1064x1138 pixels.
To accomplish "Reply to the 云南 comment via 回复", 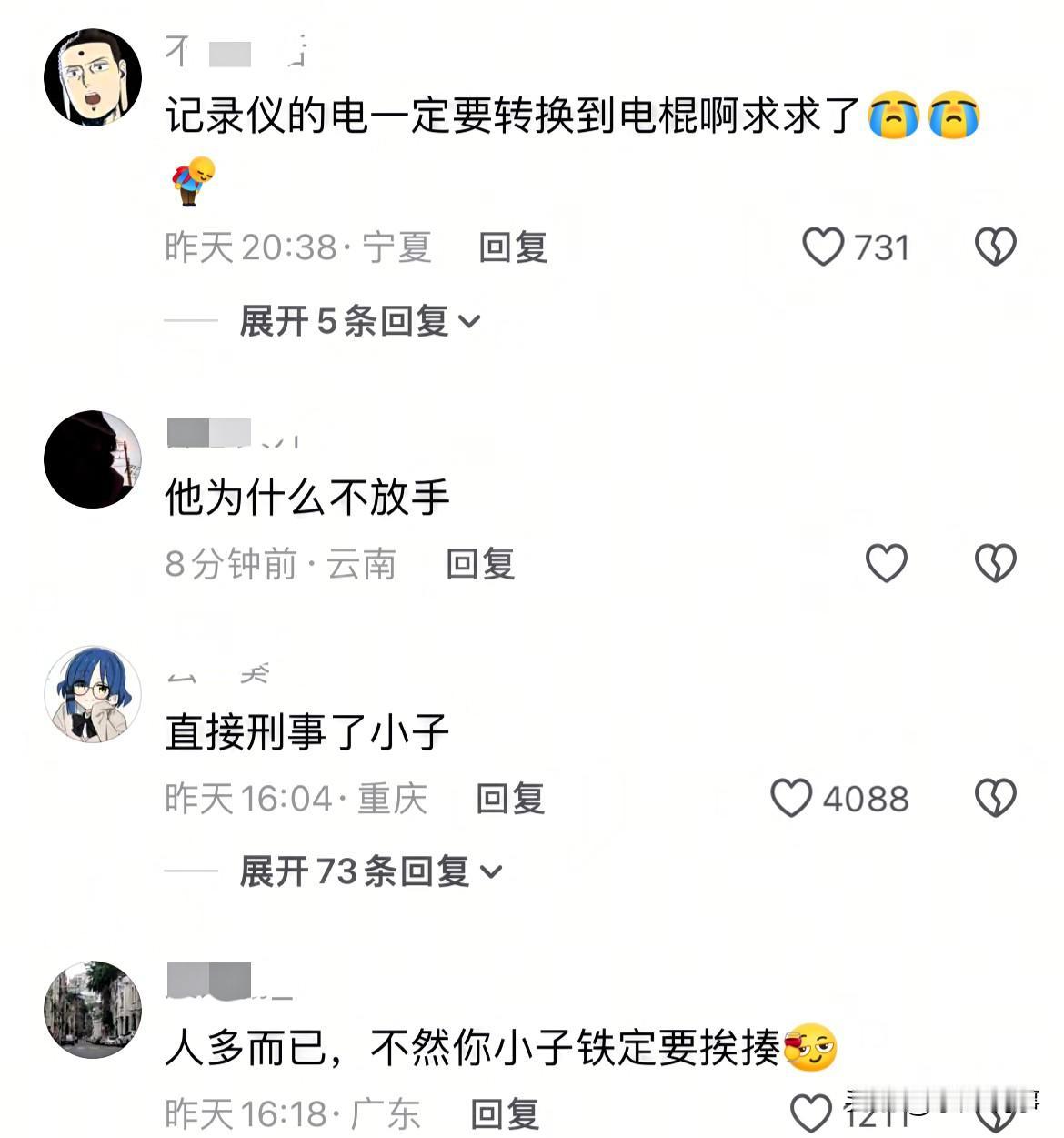I will pos(480,564).
